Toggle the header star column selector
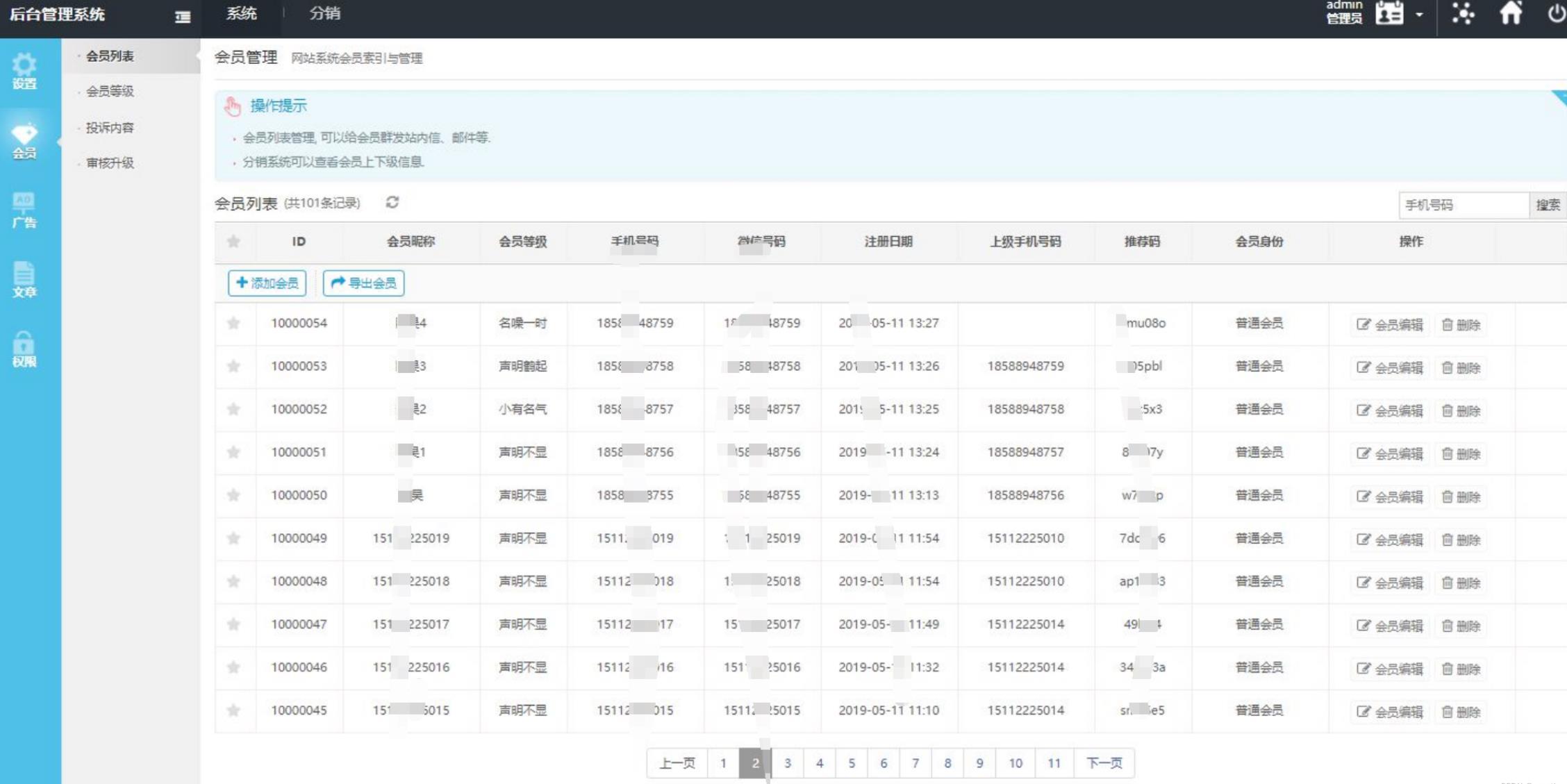 [x=233, y=242]
